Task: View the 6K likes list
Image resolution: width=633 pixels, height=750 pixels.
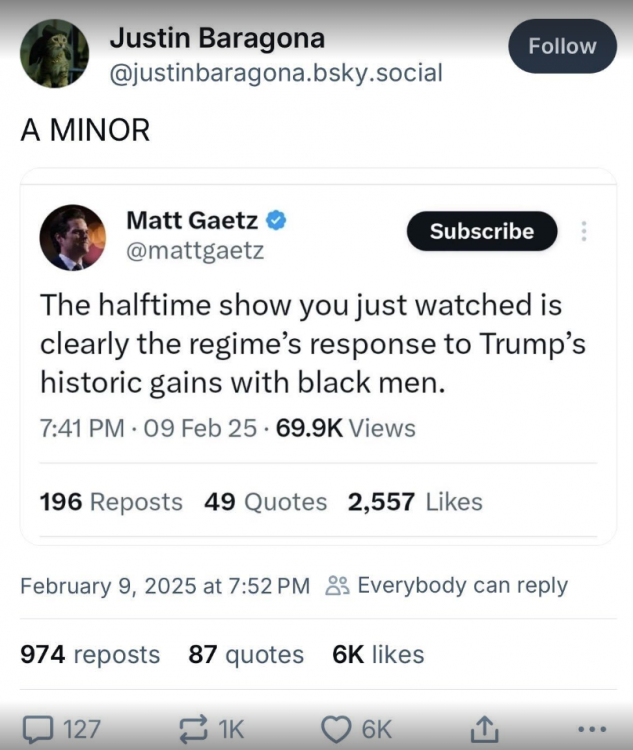Action: [378, 655]
